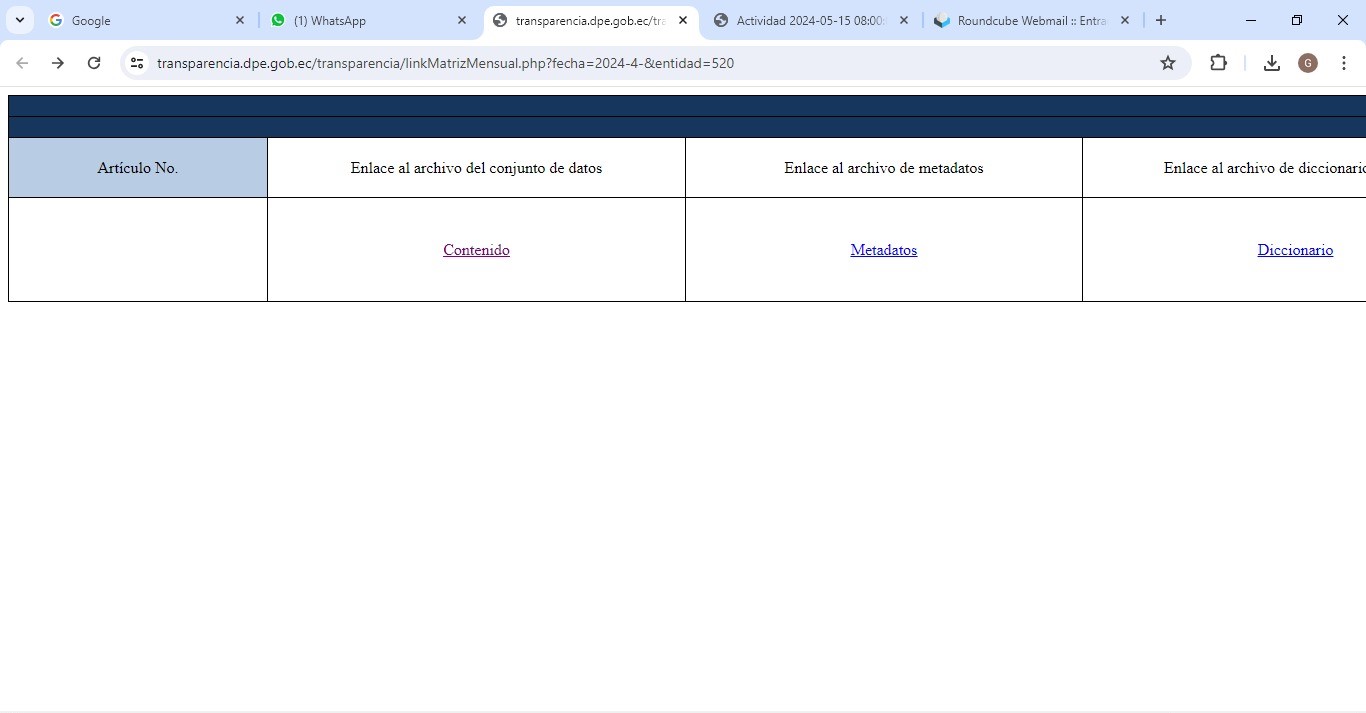
Task: Reload the current page
Action: pos(94,63)
